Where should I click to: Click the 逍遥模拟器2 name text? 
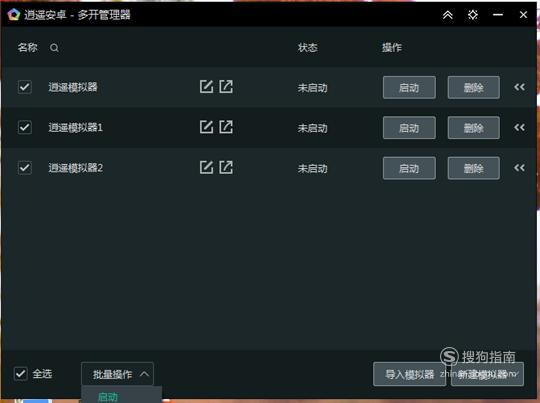pos(75,168)
